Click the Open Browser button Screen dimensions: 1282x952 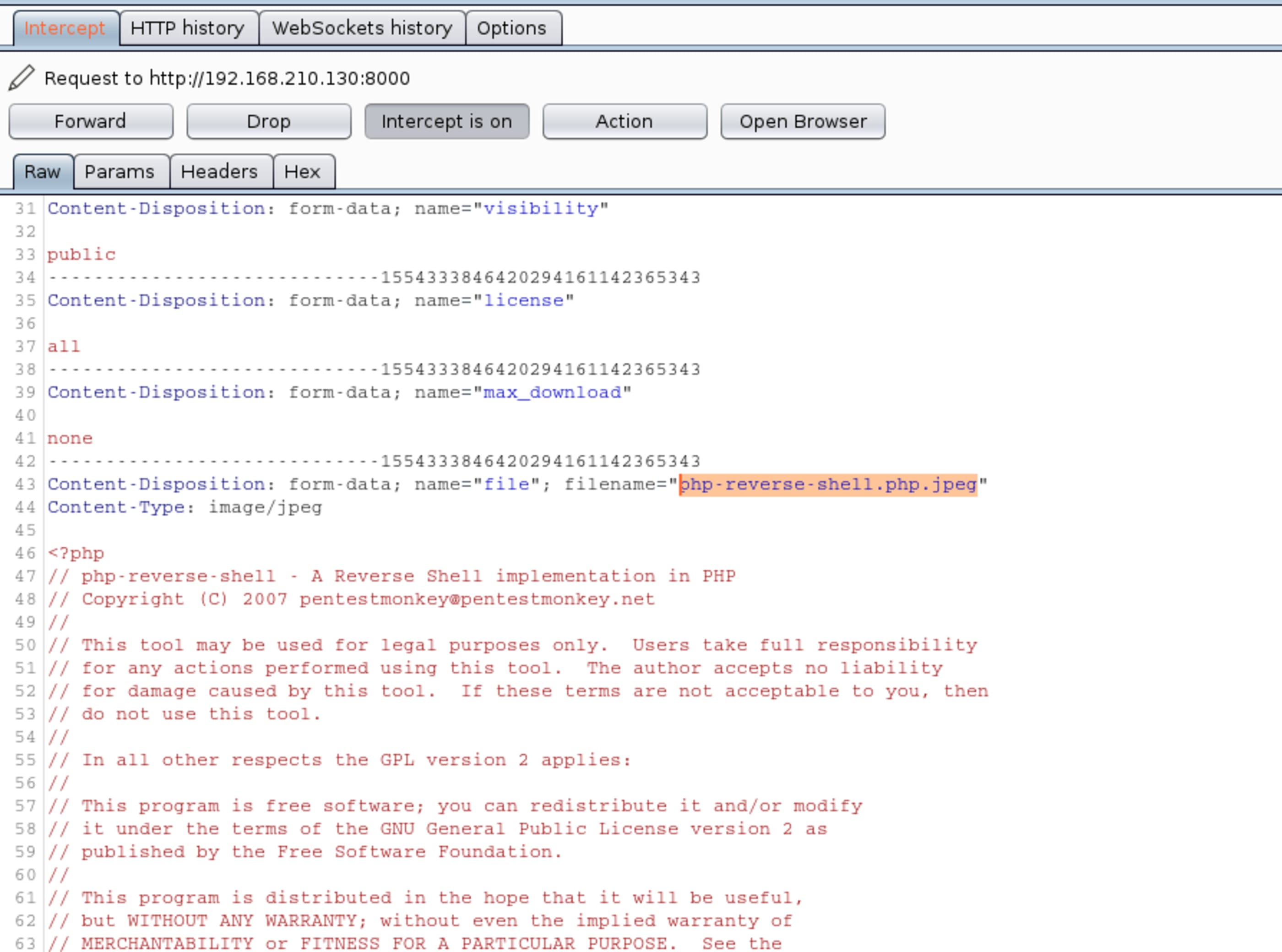tap(802, 122)
